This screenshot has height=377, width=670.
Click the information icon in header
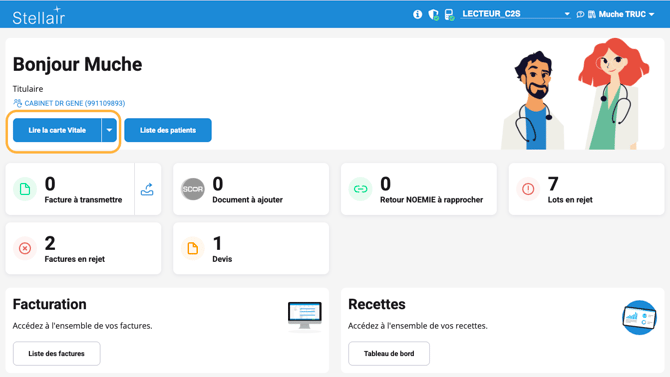[417, 15]
